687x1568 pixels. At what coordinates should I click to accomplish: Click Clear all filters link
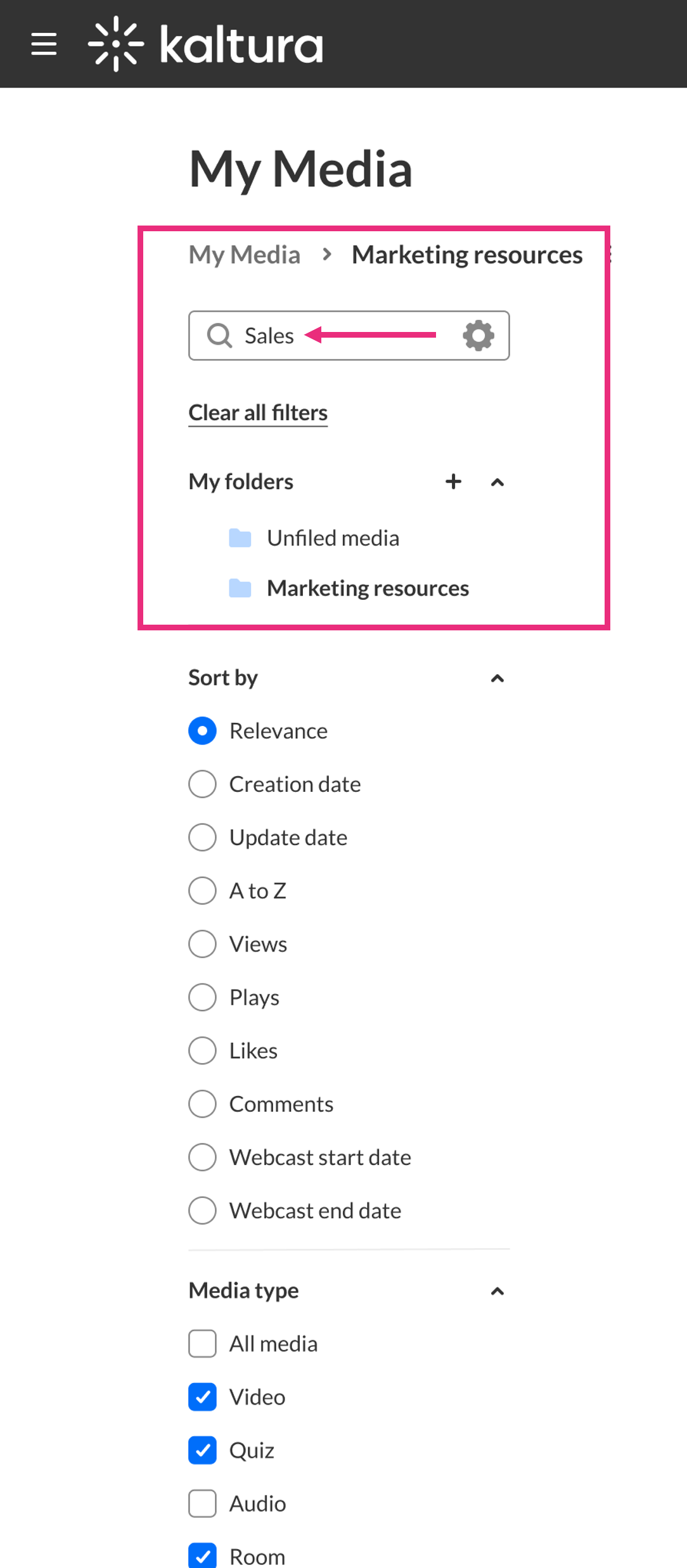pyautogui.click(x=258, y=412)
